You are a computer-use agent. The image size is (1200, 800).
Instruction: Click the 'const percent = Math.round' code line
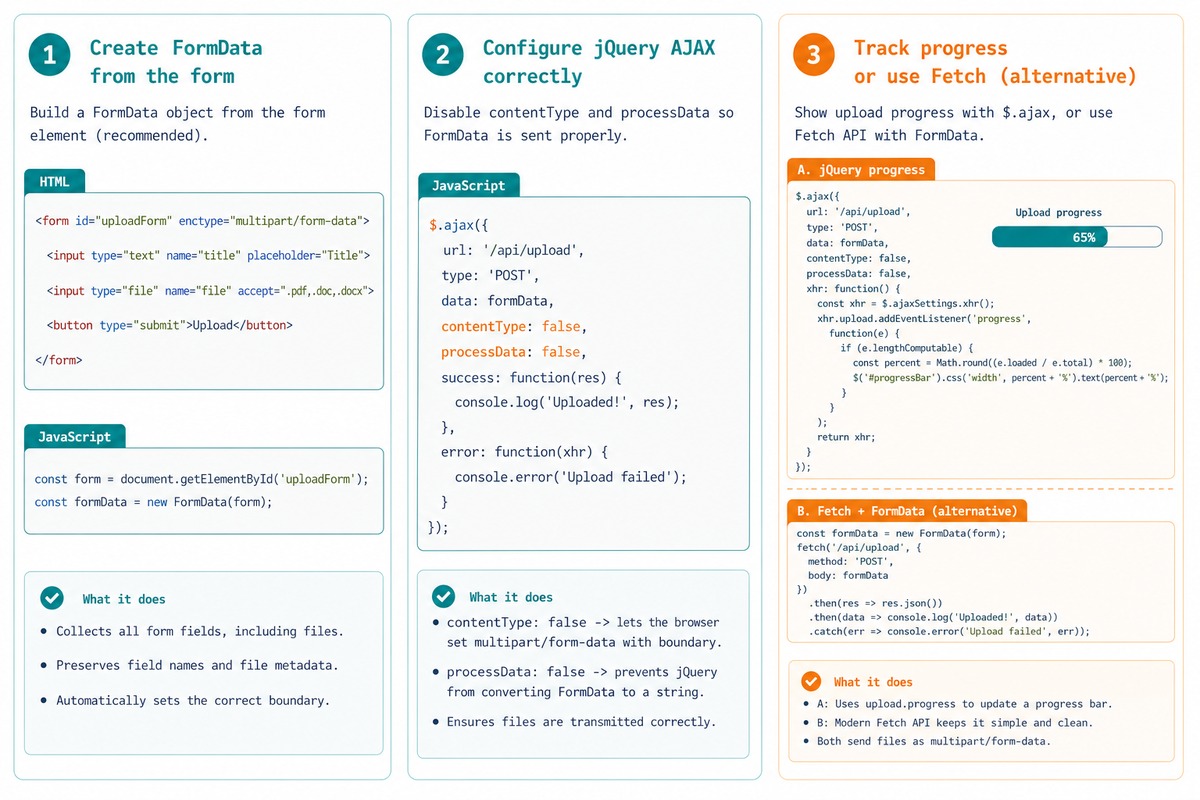991,363
